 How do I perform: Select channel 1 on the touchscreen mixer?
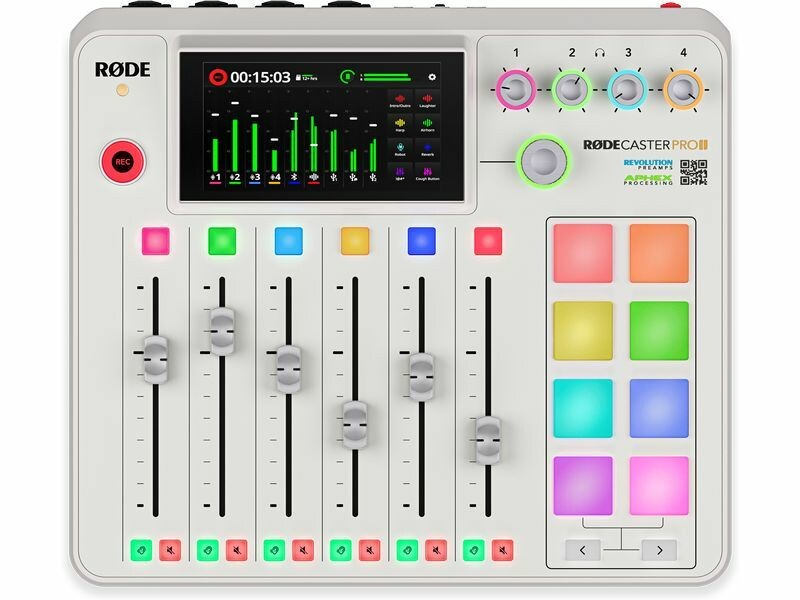pyautogui.click(x=215, y=178)
